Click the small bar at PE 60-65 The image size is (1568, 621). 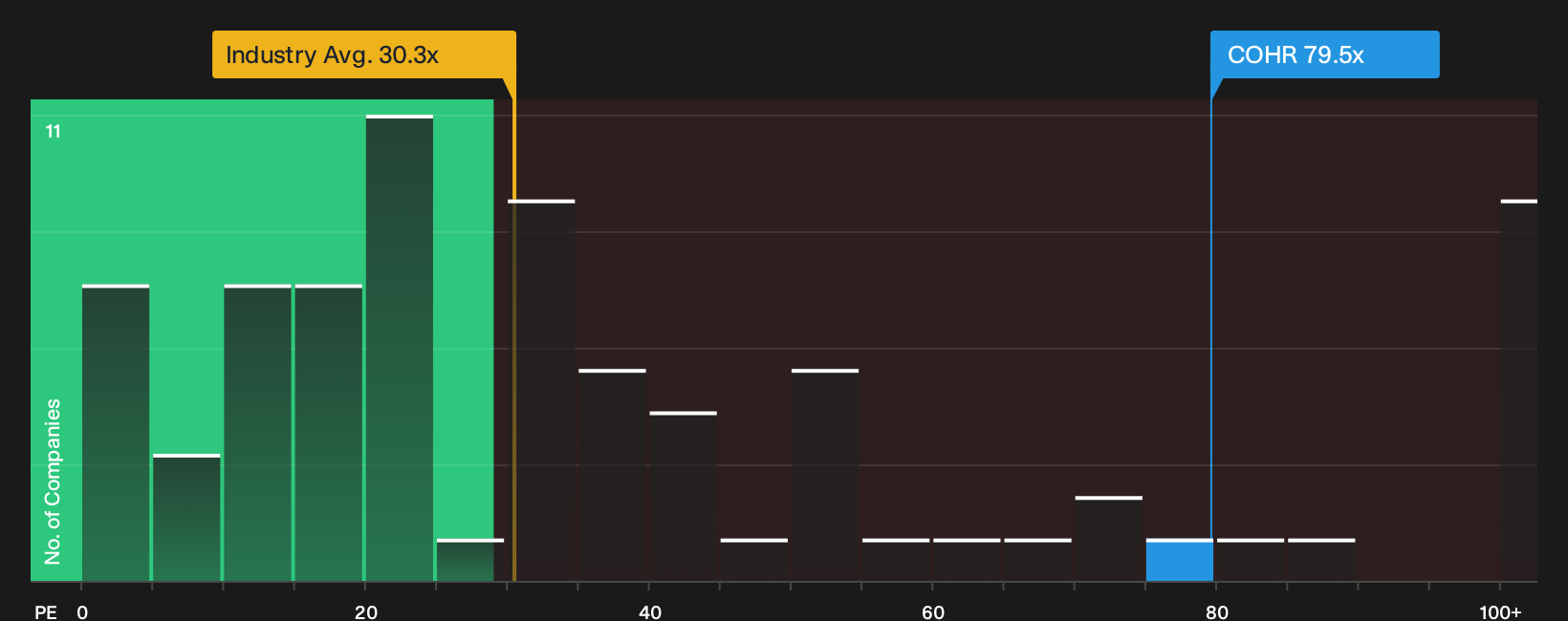coord(967,560)
